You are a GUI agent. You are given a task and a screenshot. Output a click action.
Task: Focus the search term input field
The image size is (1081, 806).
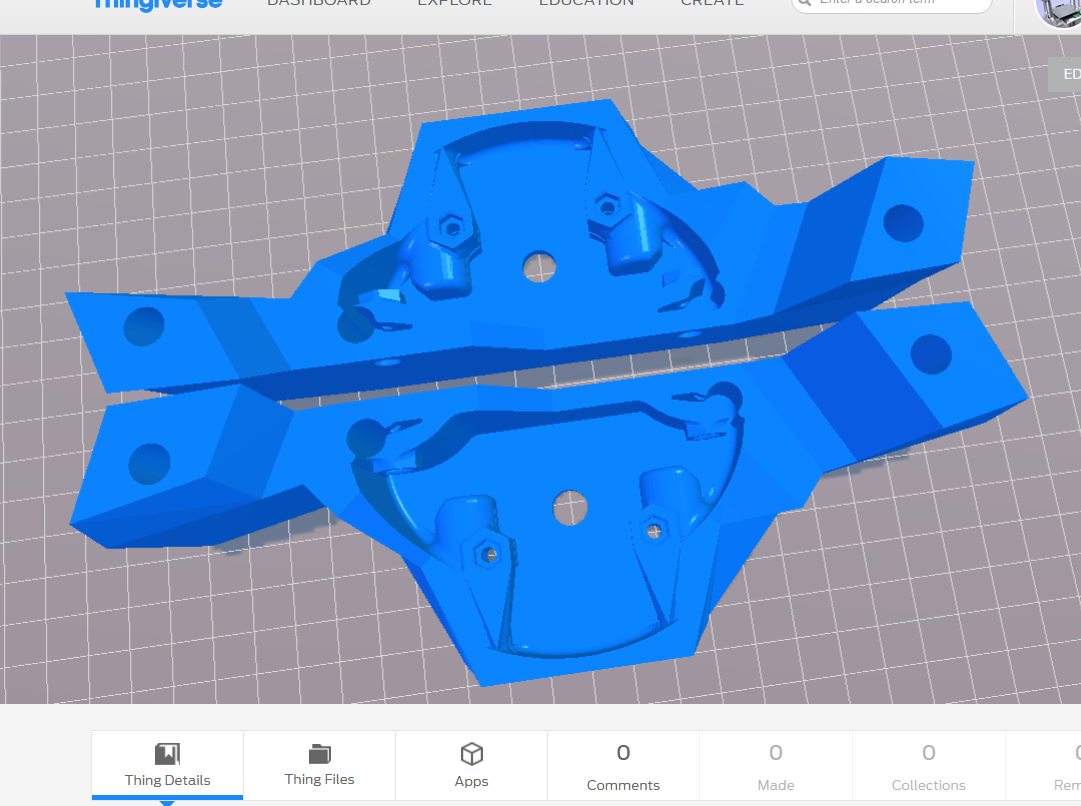(x=891, y=4)
